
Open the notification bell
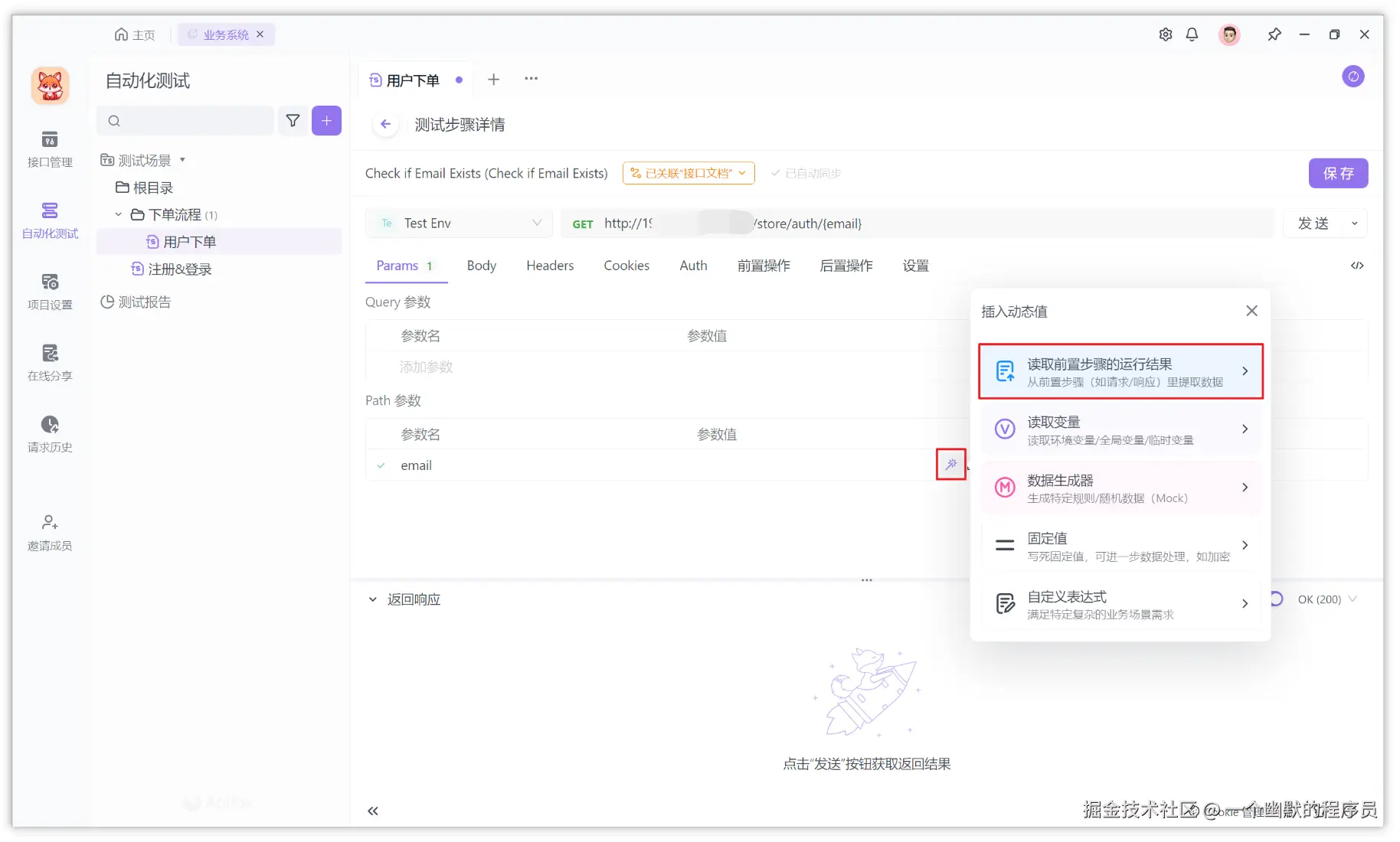(x=1192, y=34)
